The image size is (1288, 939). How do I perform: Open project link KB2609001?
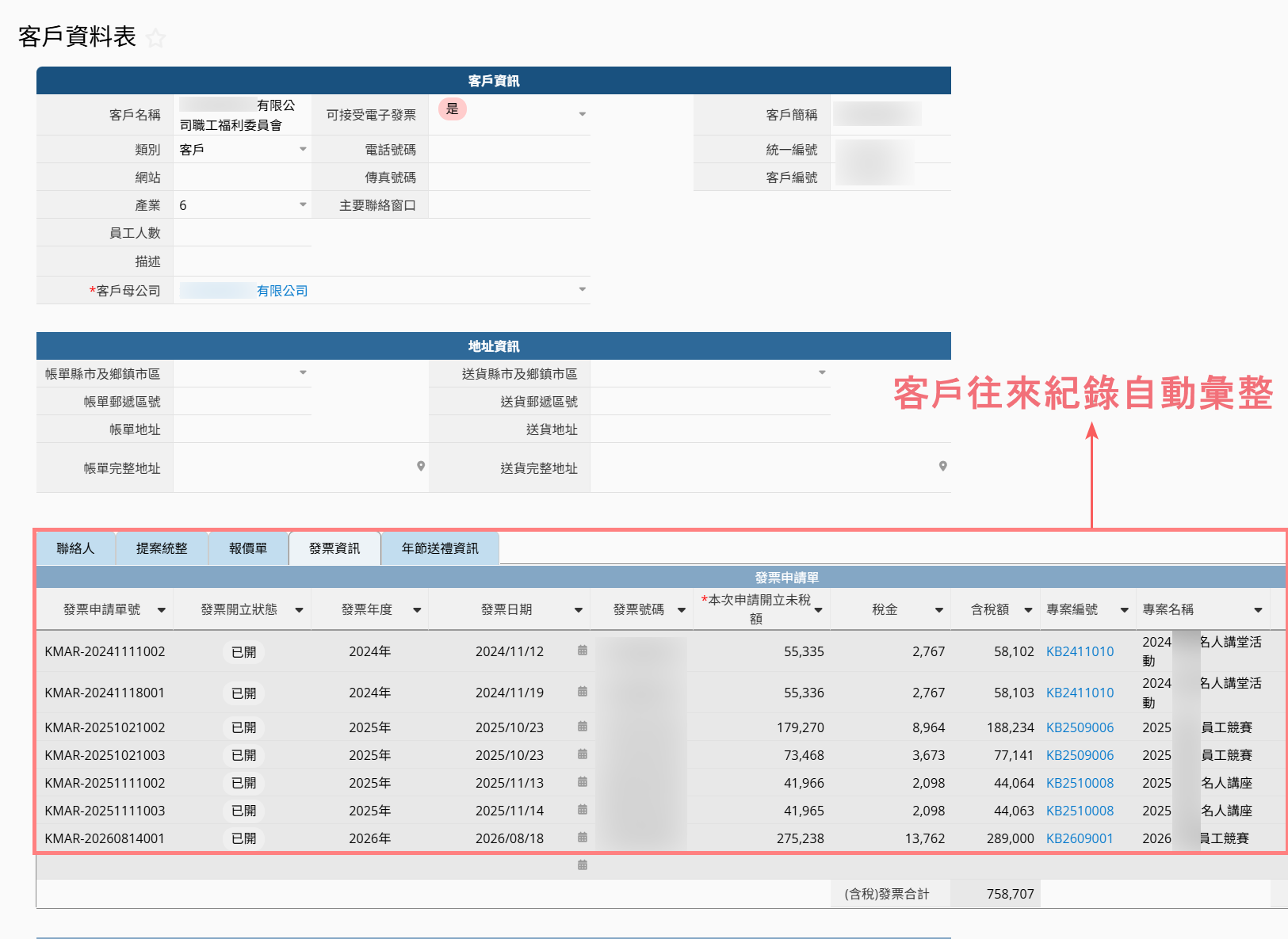(1080, 838)
